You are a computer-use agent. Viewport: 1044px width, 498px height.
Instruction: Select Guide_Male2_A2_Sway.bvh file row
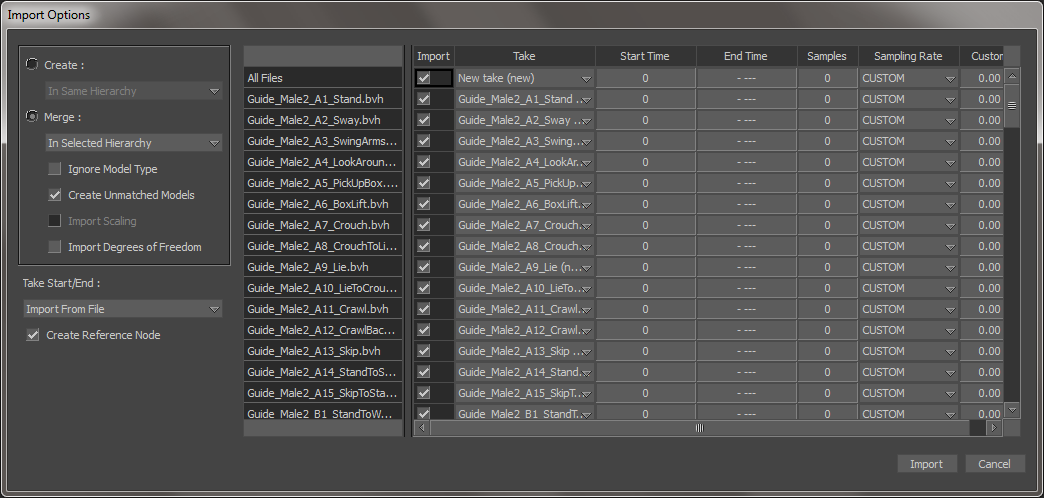(x=324, y=120)
